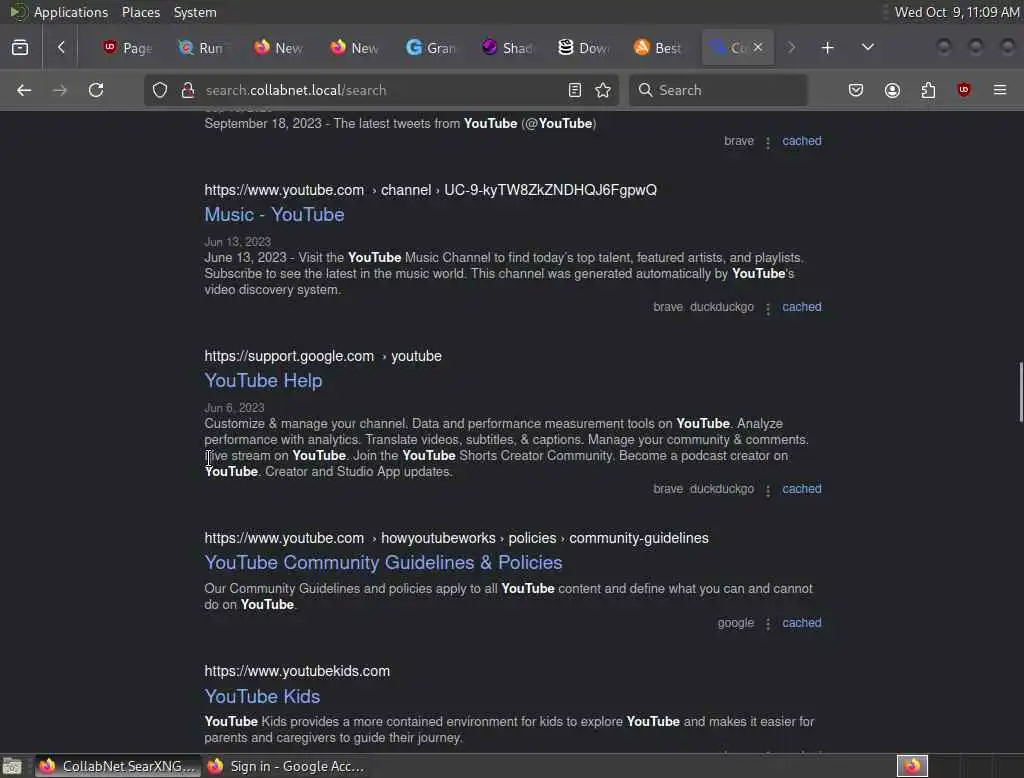Screen dimensions: 1024x778
Task: Open a new tab with the plus button
Action: pyautogui.click(x=827, y=48)
